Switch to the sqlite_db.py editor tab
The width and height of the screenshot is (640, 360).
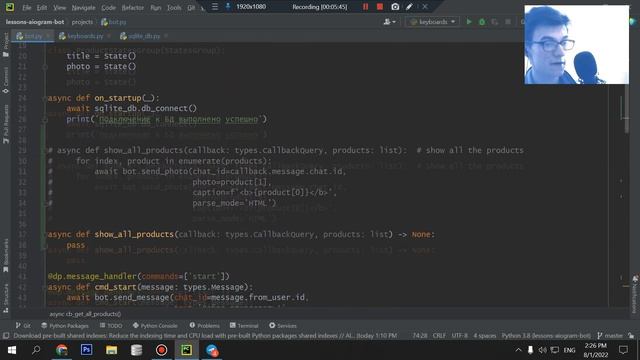click(144, 36)
